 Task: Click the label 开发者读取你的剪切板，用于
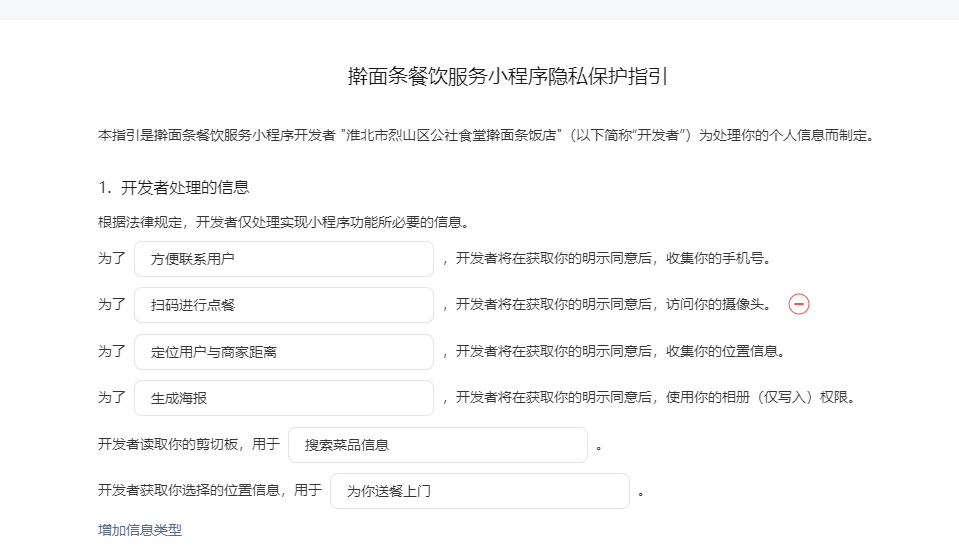[x=189, y=444]
